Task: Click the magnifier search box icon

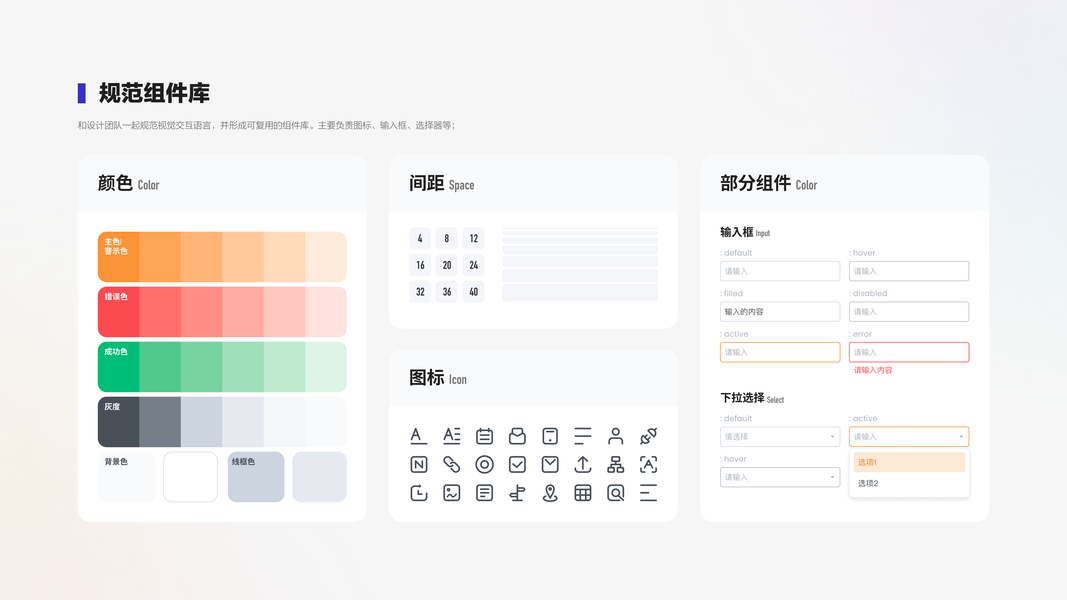Action: (615, 493)
